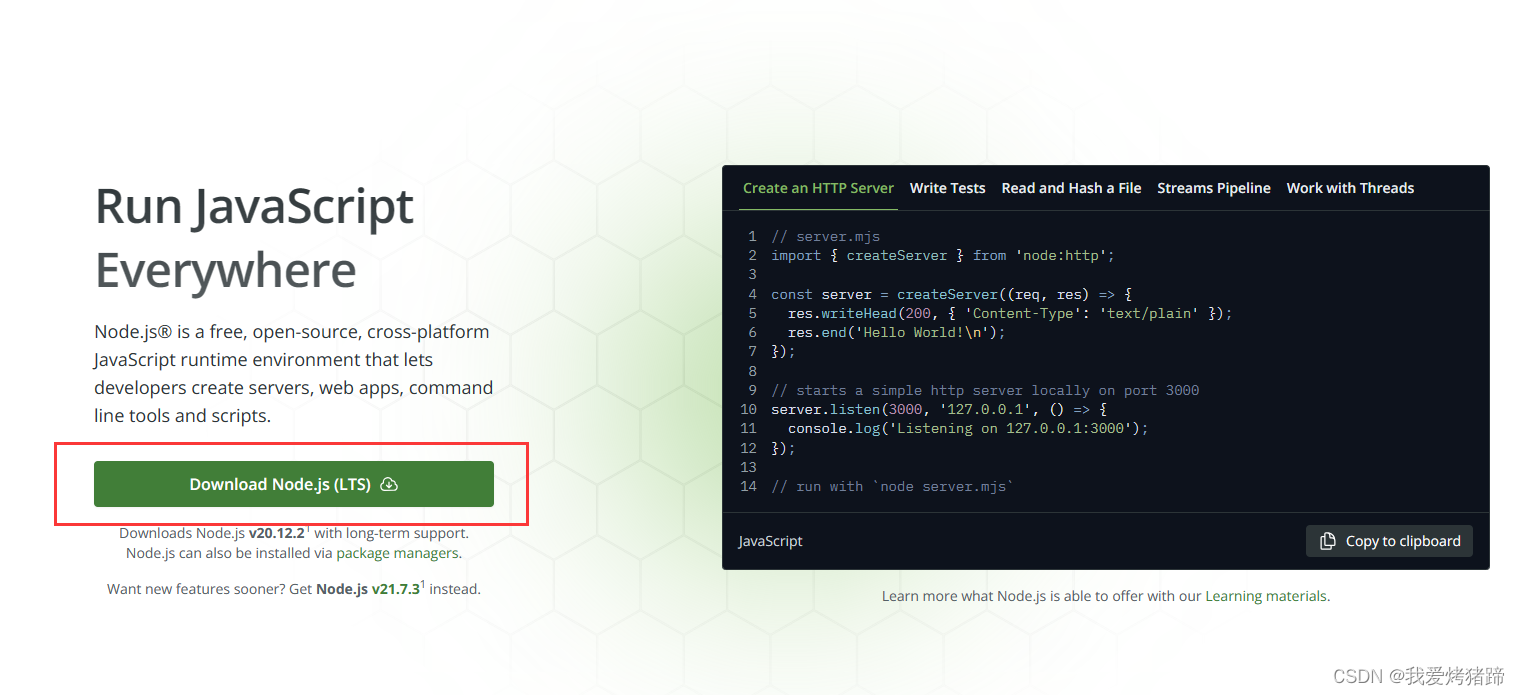The image size is (1520, 695).
Task: Select the Read and Hash a File tab
Action: pyautogui.click(x=1071, y=188)
